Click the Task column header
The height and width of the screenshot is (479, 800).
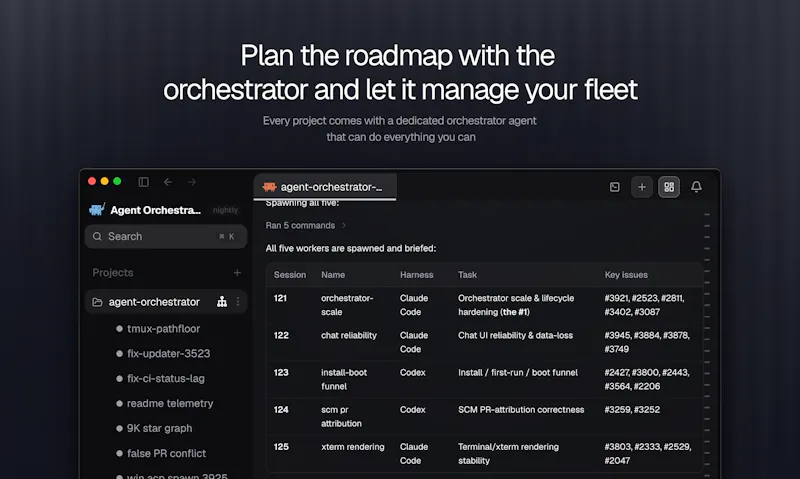467,275
